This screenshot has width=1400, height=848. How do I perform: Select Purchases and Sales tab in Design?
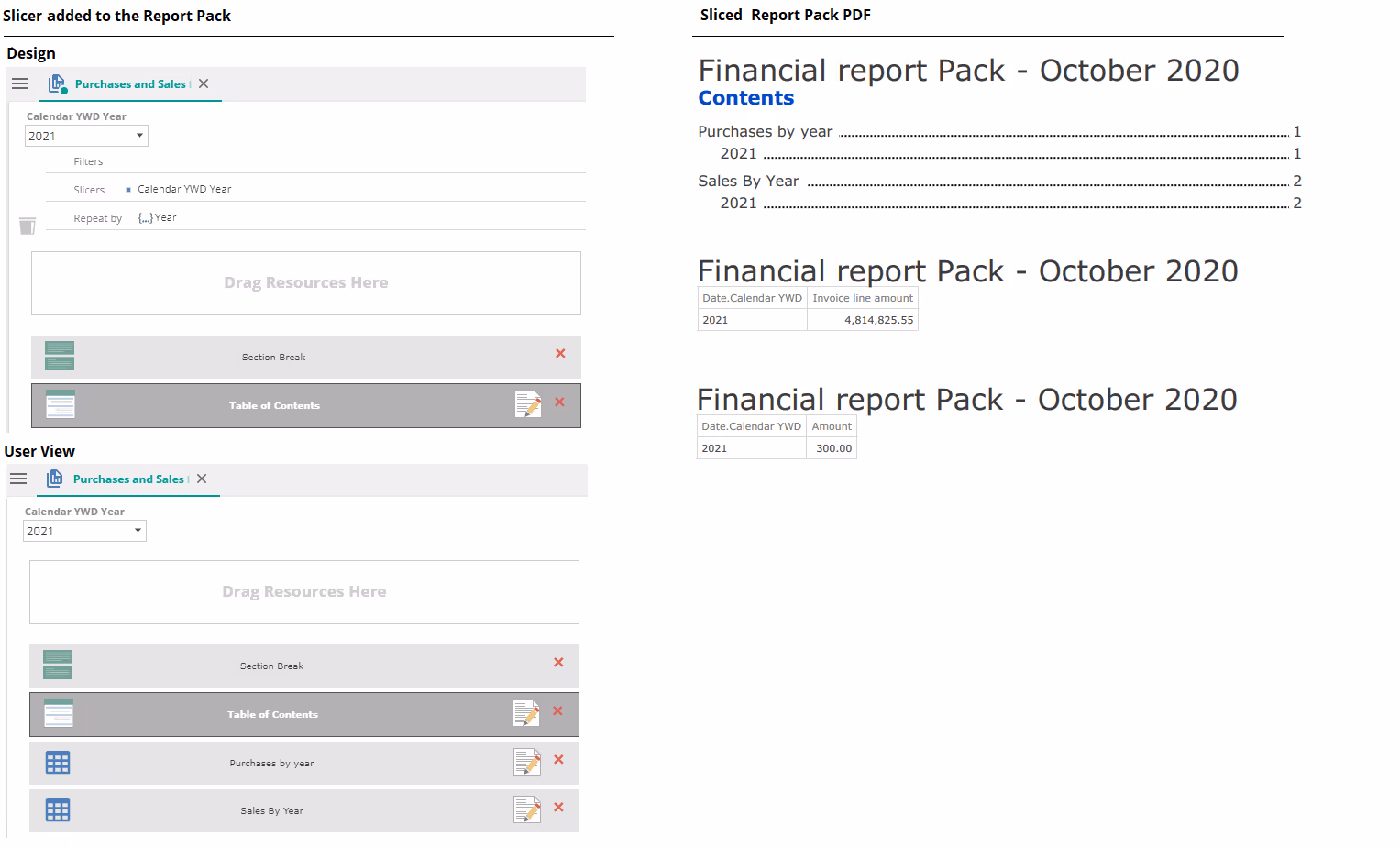(129, 84)
